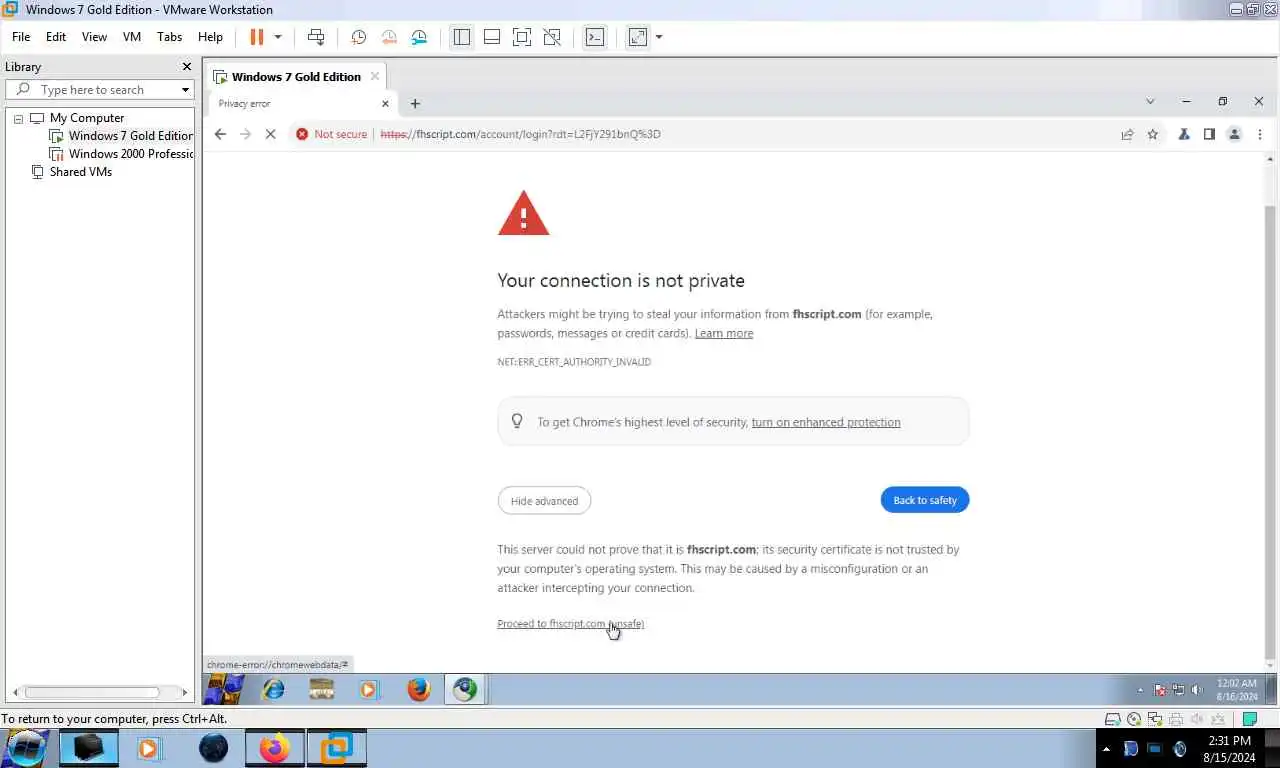Open guest Start button in Windows 7 VM
This screenshot has height=768, width=1280.
(x=224, y=689)
